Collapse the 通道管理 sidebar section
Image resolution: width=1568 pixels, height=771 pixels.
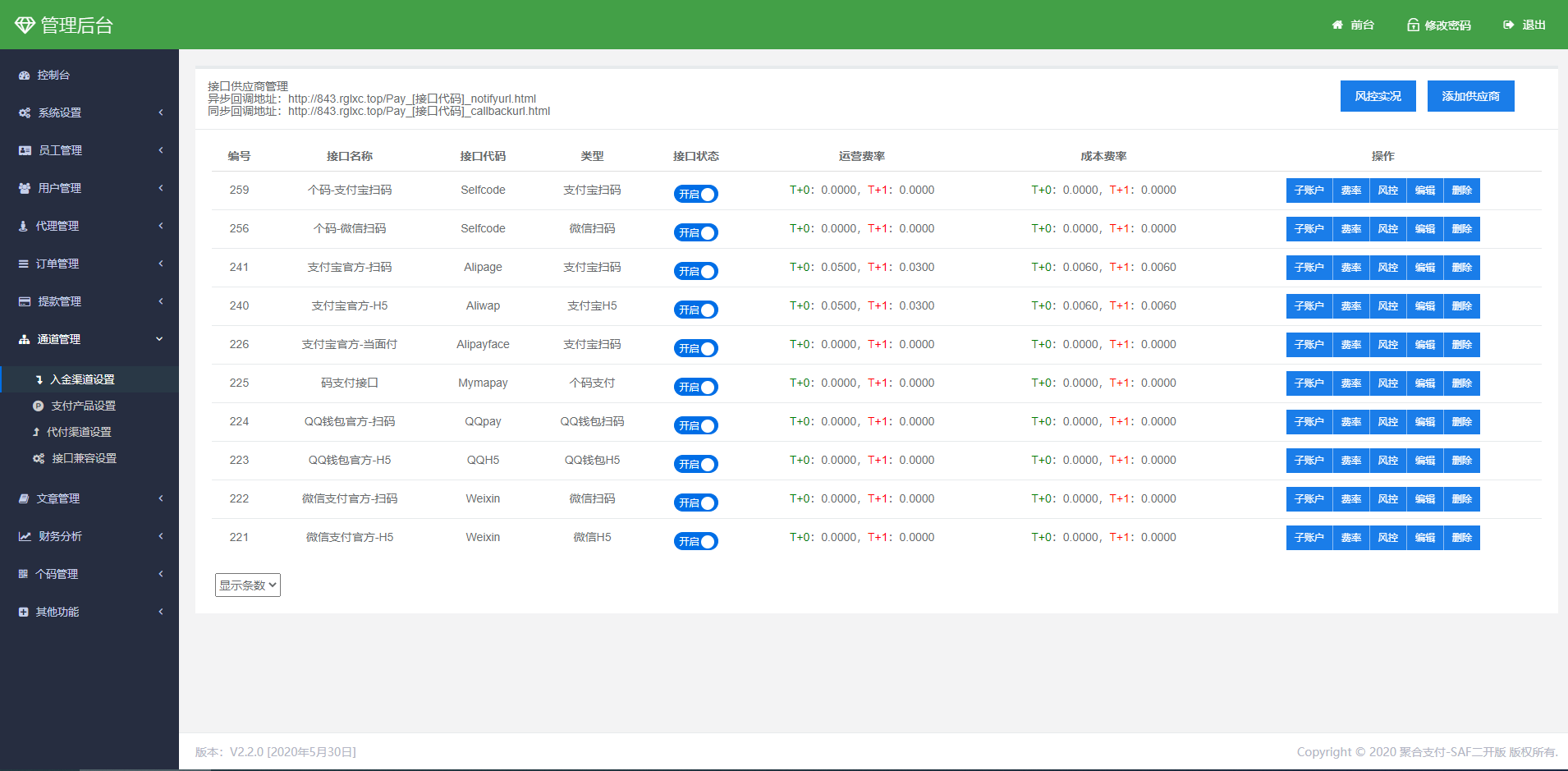(x=89, y=340)
